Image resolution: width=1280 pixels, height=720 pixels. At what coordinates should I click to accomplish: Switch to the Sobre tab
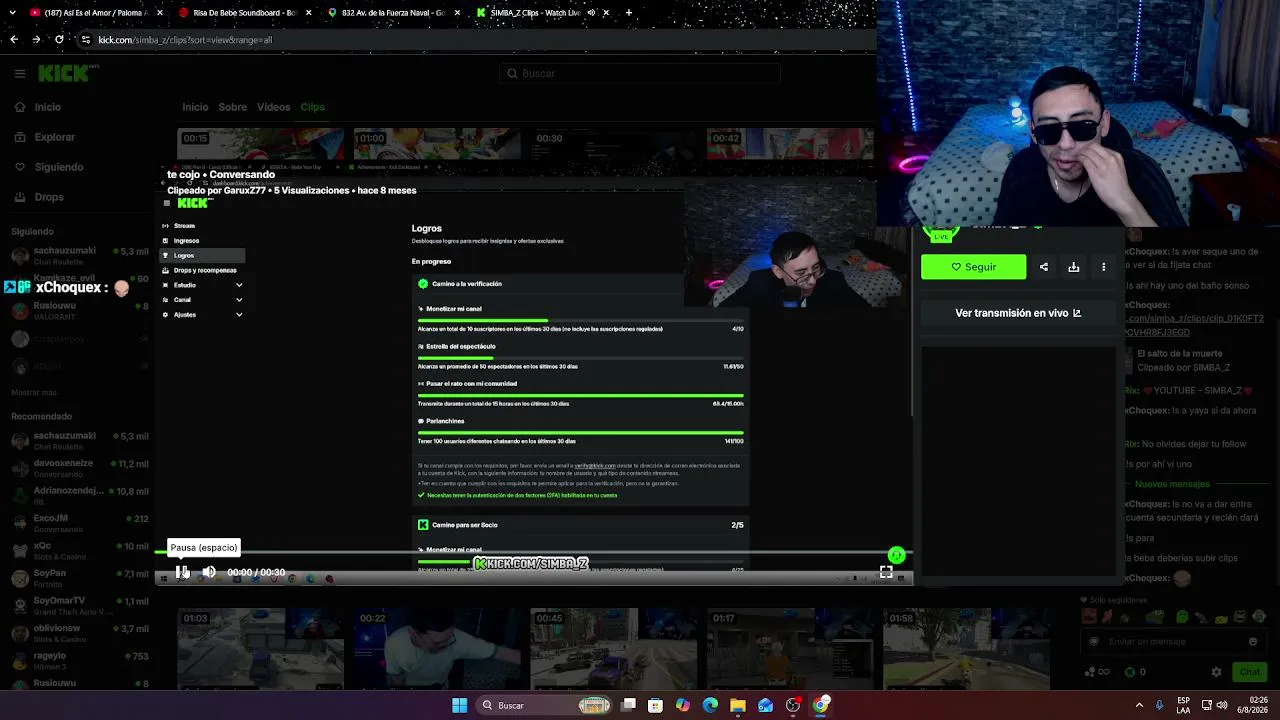233,107
